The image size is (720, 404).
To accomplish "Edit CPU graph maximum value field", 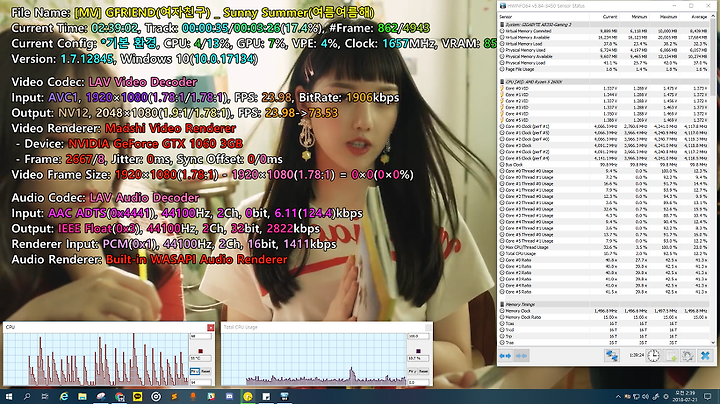I will (201, 337).
